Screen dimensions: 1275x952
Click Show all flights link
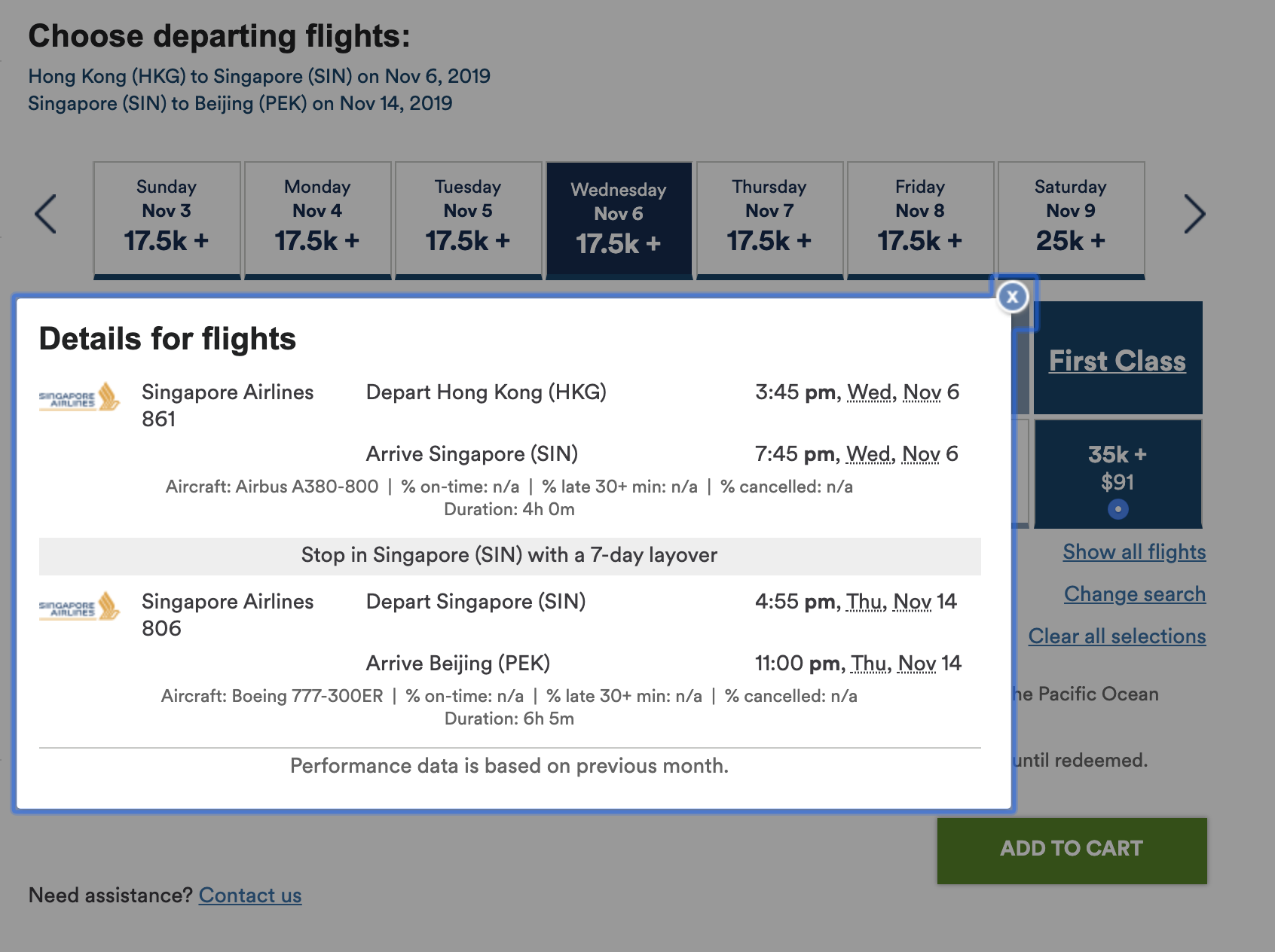[x=1134, y=552]
